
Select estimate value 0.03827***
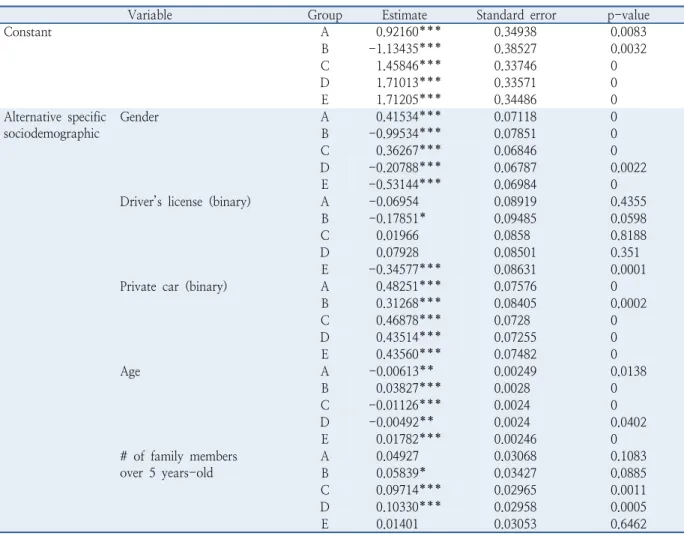408,389
